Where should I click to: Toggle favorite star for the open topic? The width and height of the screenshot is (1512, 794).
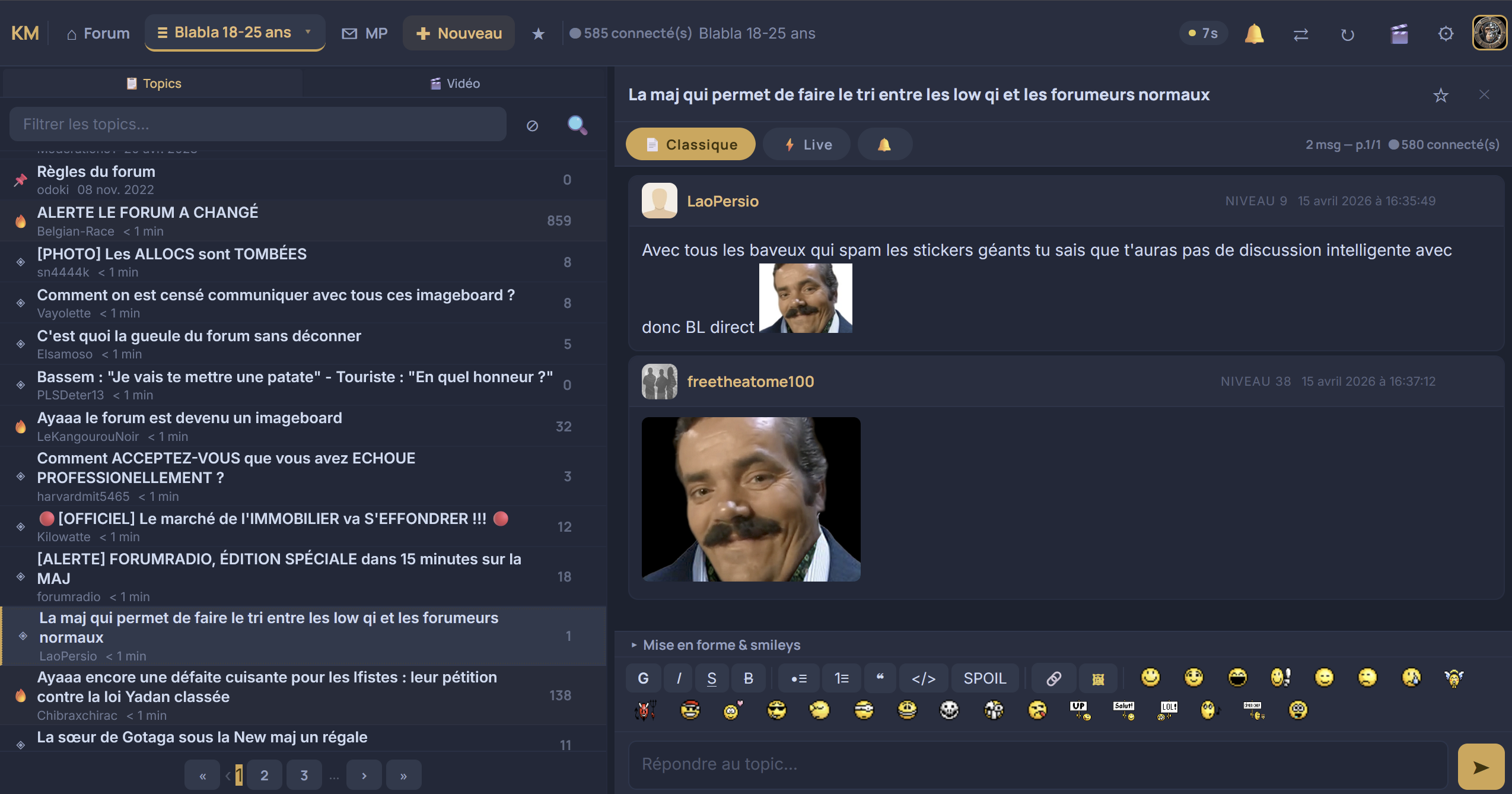pyautogui.click(x=1441, y=95)
